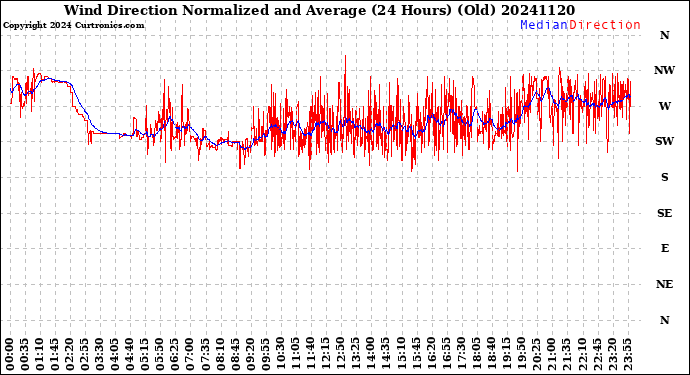
Task: Click the "W" direction axis label
Action: (664, 106)
